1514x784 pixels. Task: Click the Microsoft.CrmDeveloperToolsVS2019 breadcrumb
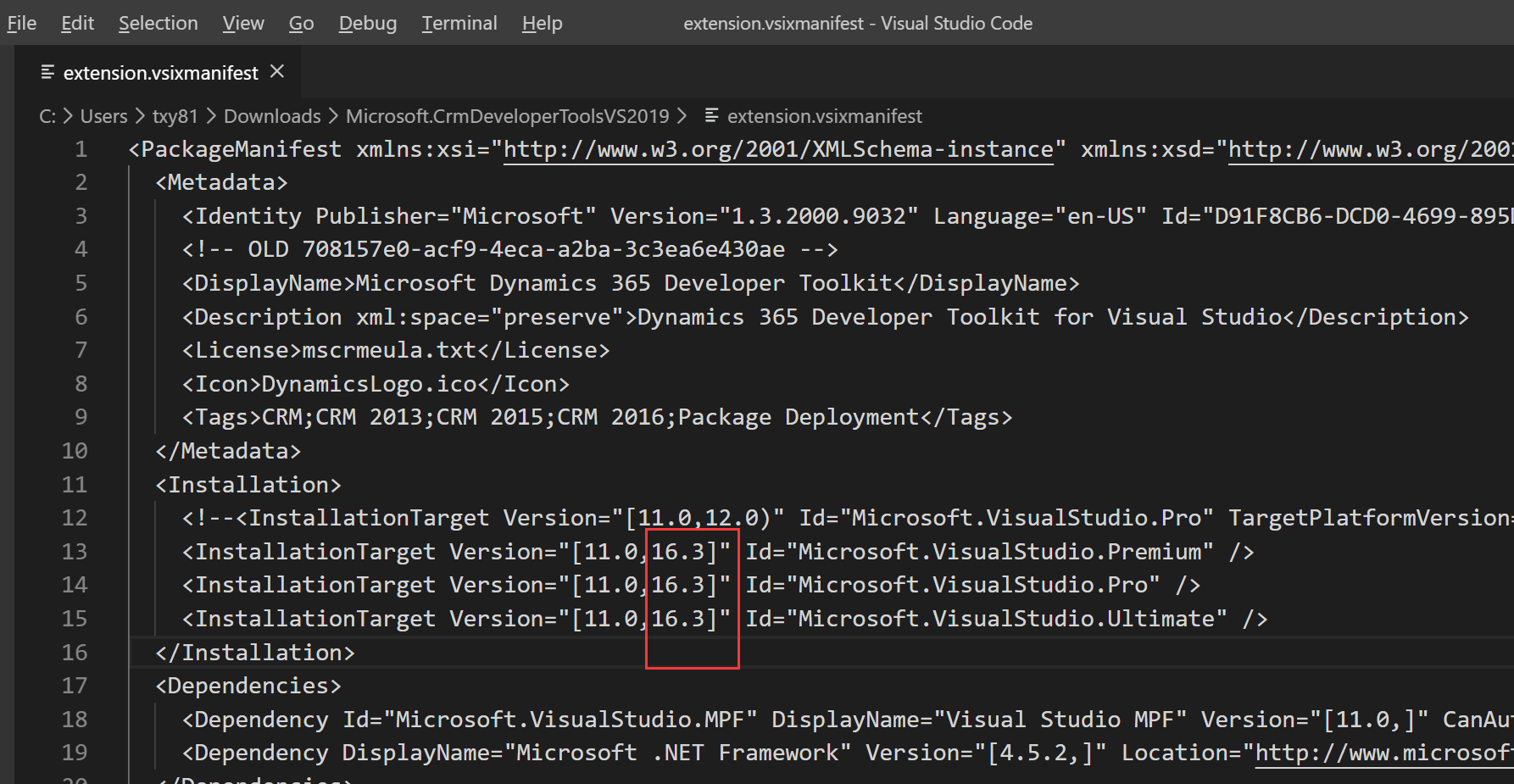507,116
